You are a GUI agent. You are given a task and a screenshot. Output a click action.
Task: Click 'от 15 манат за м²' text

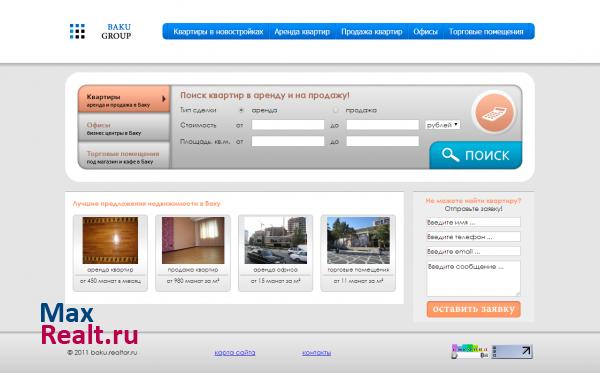pyautogui.click(x=276, y=281)
